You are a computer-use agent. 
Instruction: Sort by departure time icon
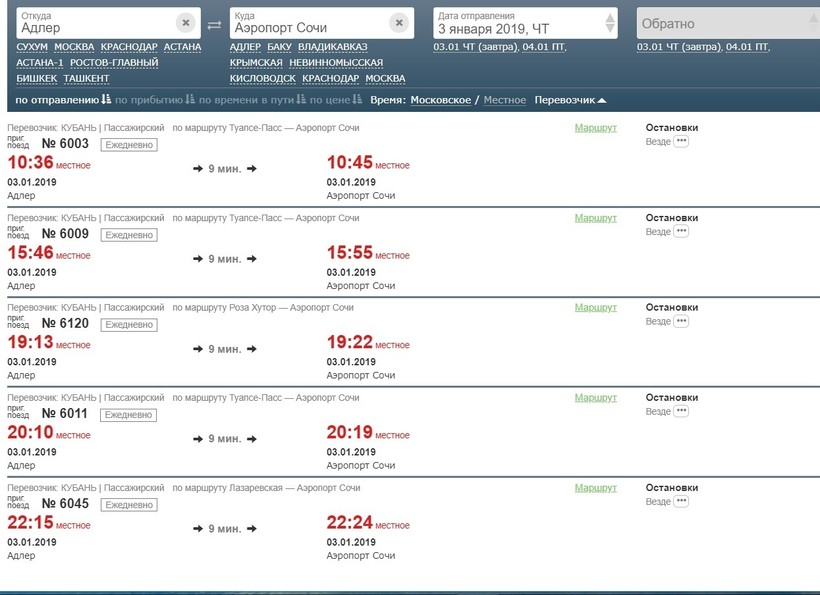(106, 100)
